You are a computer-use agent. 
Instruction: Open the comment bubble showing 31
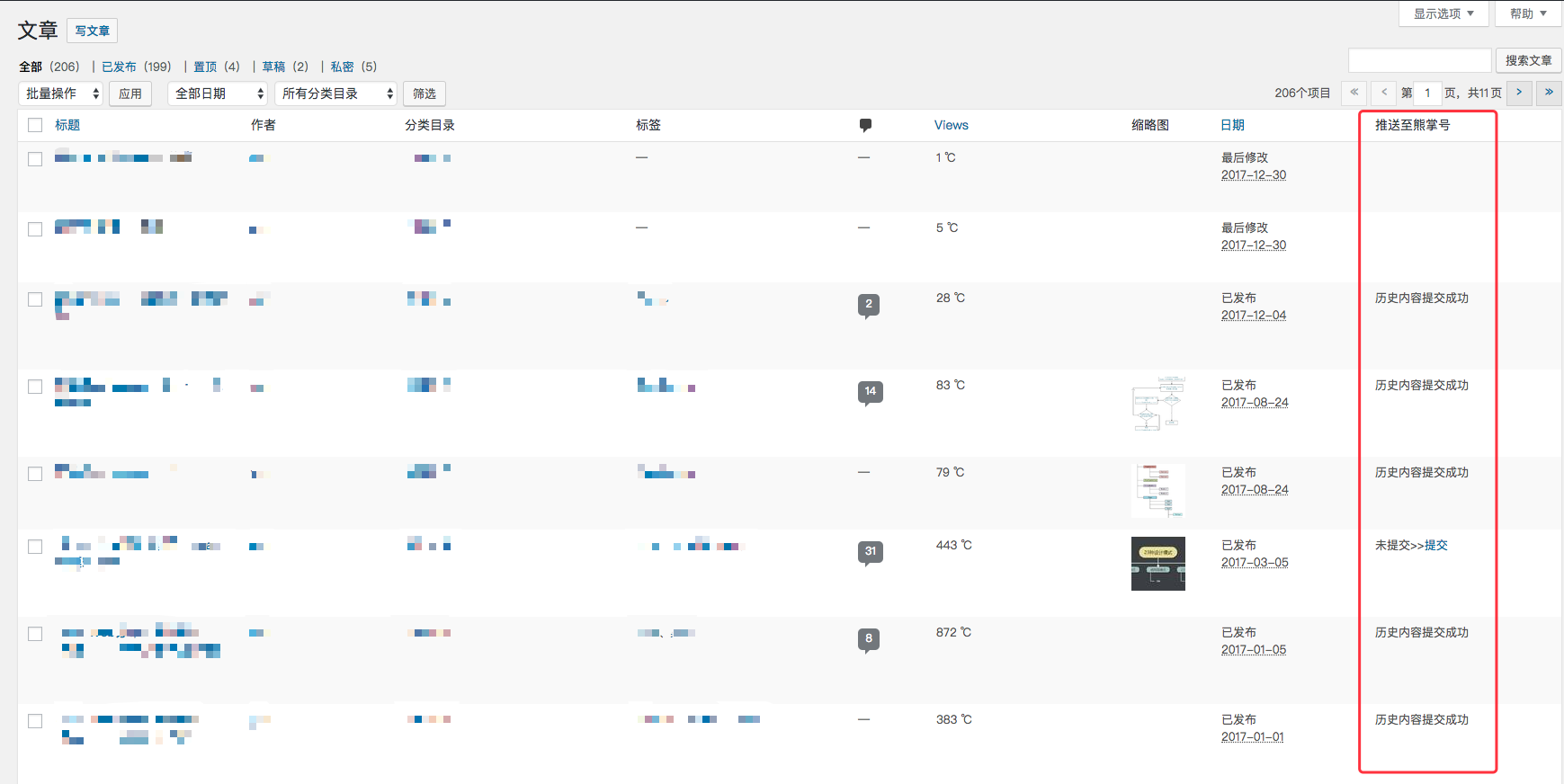click(x=871, y=553)
